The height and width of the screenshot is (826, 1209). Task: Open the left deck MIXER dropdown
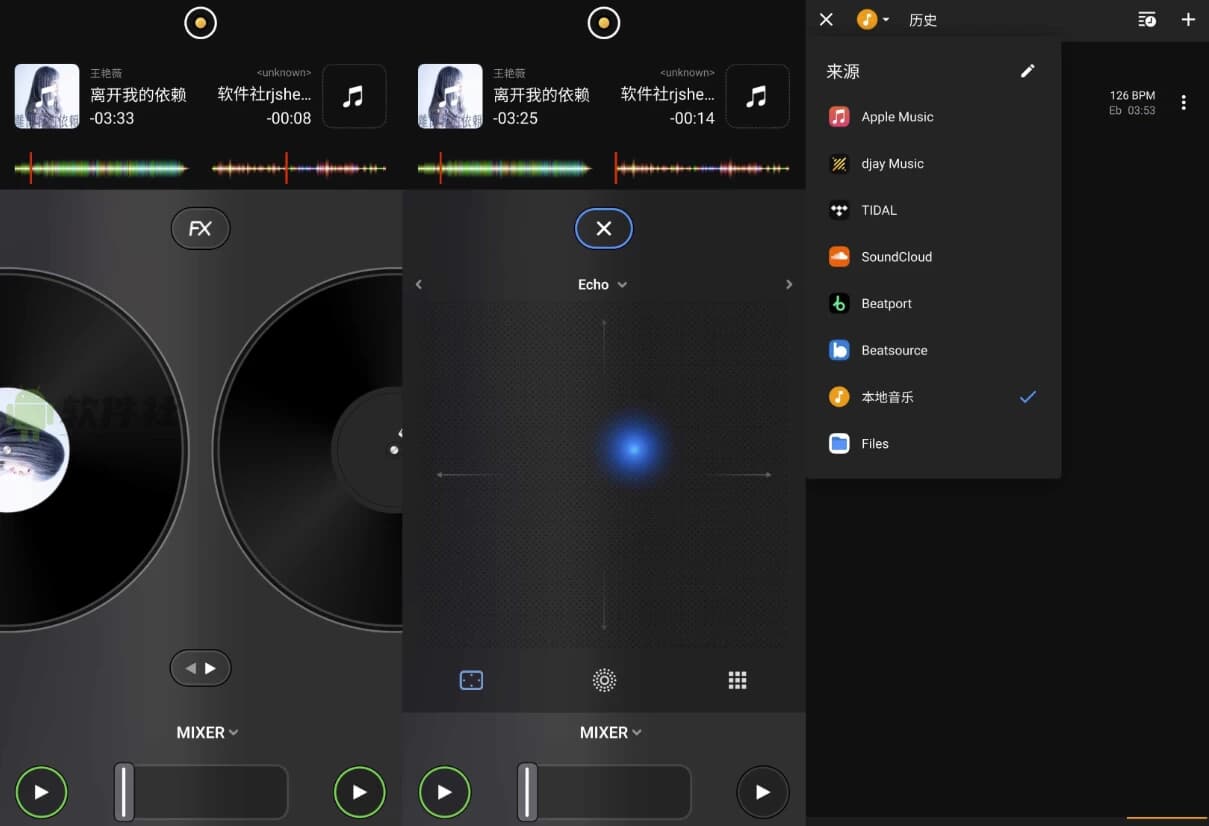[206, 732]
